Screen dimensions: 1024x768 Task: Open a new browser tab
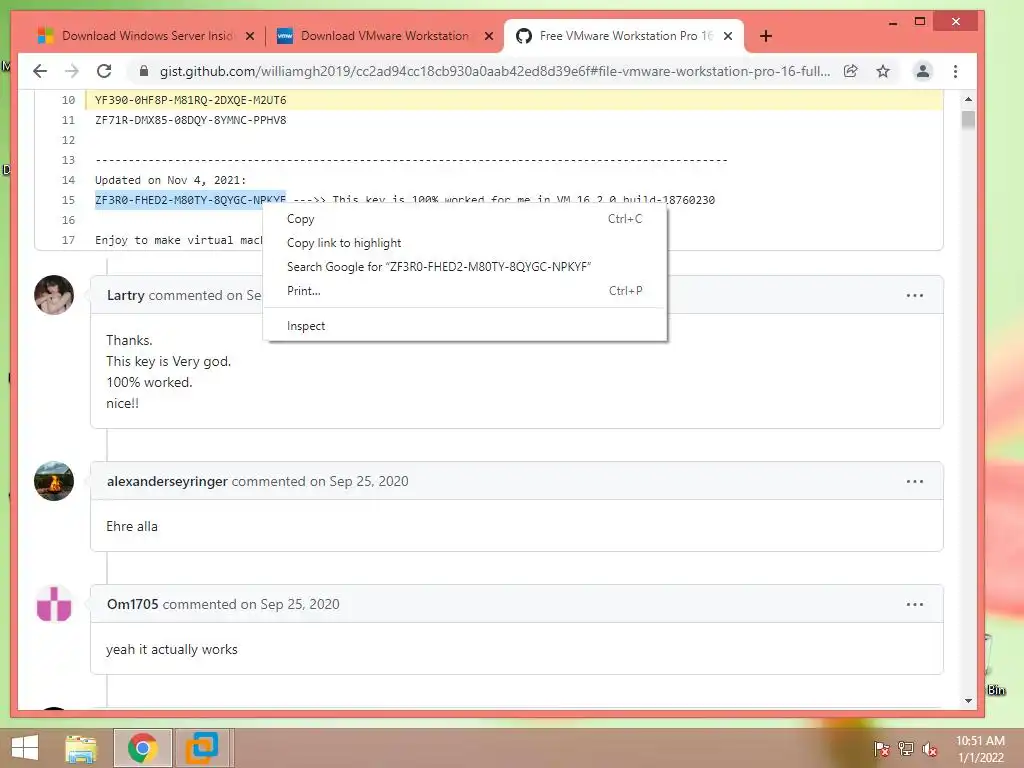[x=766, y=36]
